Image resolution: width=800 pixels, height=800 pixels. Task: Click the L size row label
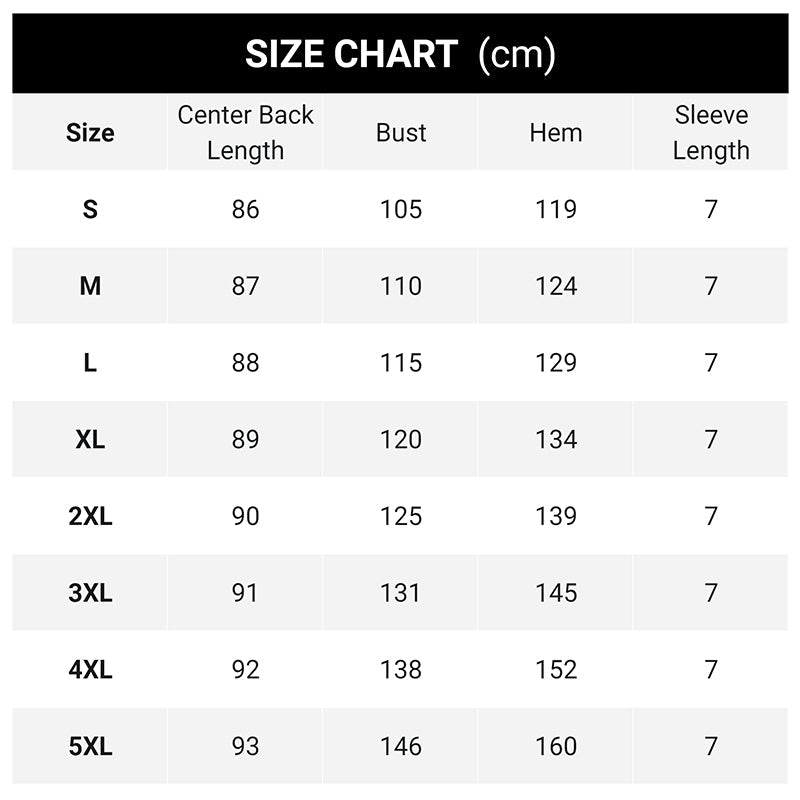[x=90, y=363]
